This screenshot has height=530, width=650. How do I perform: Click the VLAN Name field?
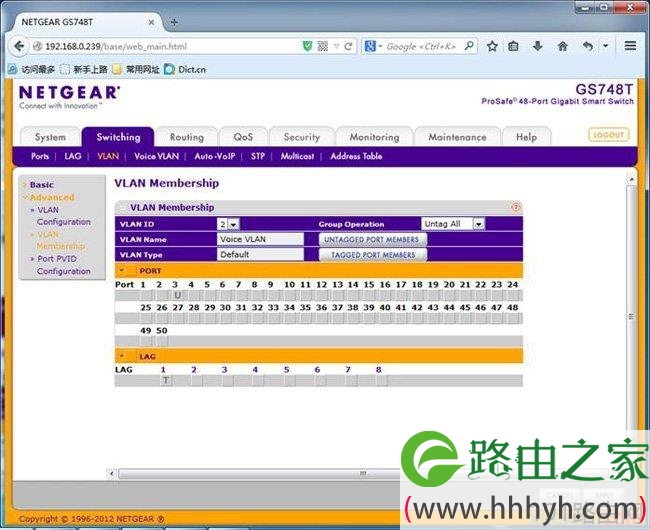tap(260, 239)
